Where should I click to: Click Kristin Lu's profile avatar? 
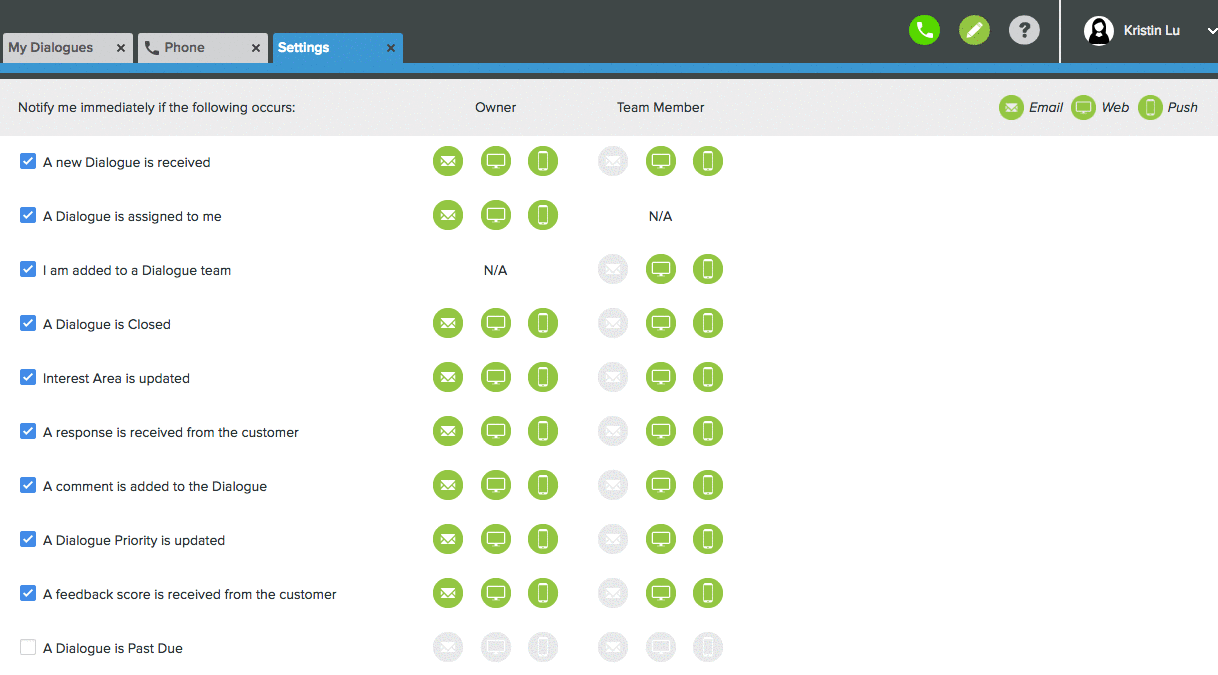tap(1099, 31)
